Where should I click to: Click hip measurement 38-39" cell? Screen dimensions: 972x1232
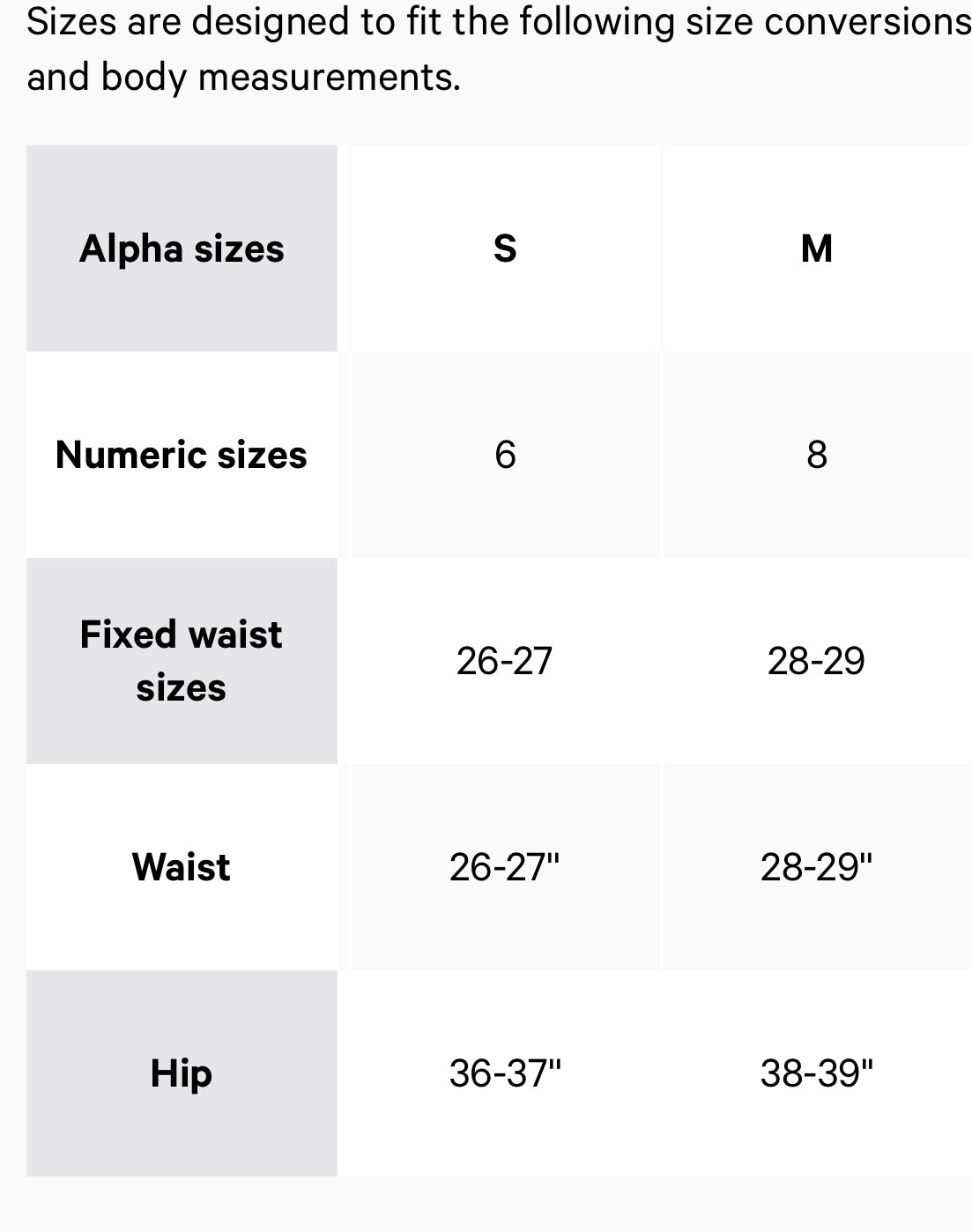tap(817, 1073)
